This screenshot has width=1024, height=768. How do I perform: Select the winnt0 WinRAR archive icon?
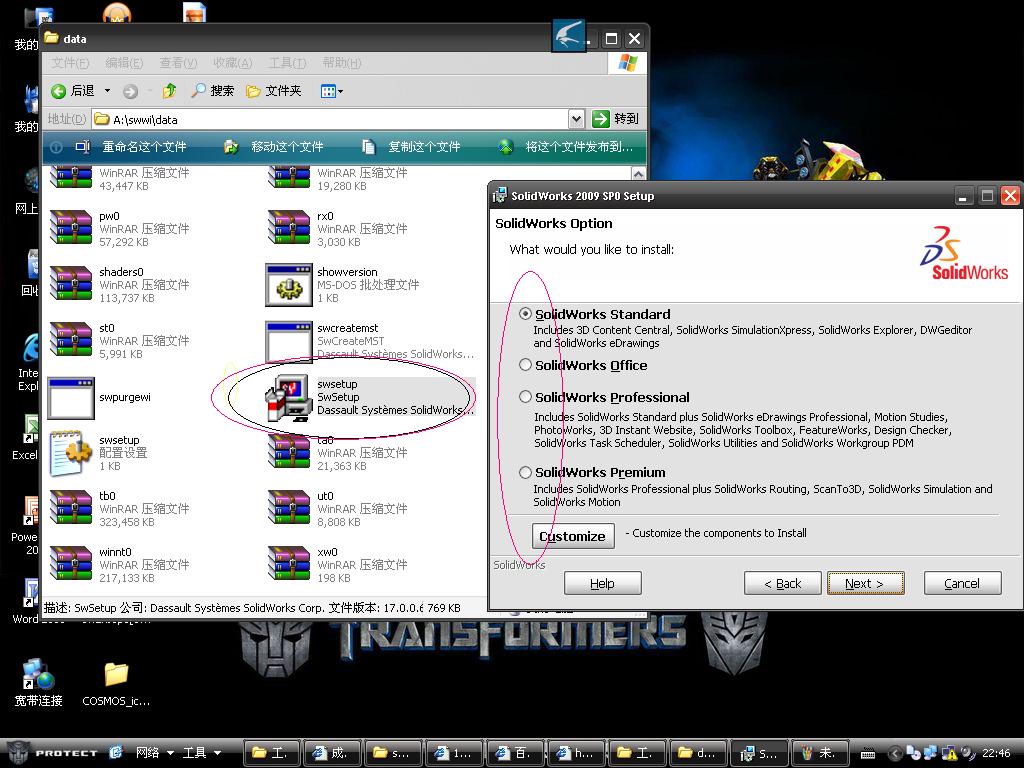[x=71, y=563]
